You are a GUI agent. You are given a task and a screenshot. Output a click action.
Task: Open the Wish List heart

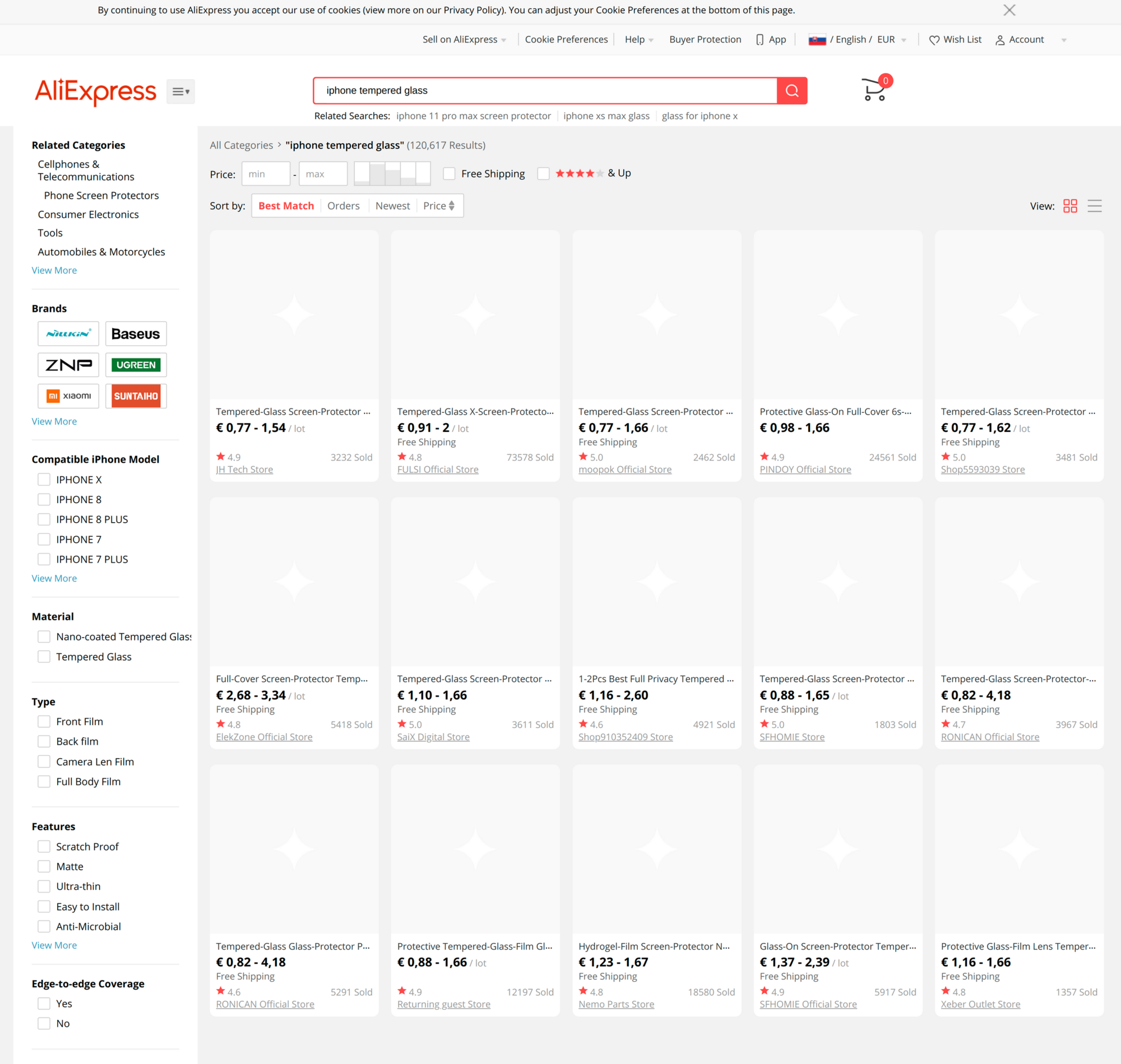point(934,40)
